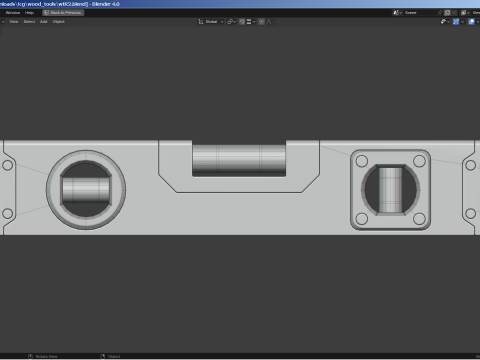Viewport: 480px width, 360px height.
Task: Click the pin scene icon
Action: [x=440, y=13]
